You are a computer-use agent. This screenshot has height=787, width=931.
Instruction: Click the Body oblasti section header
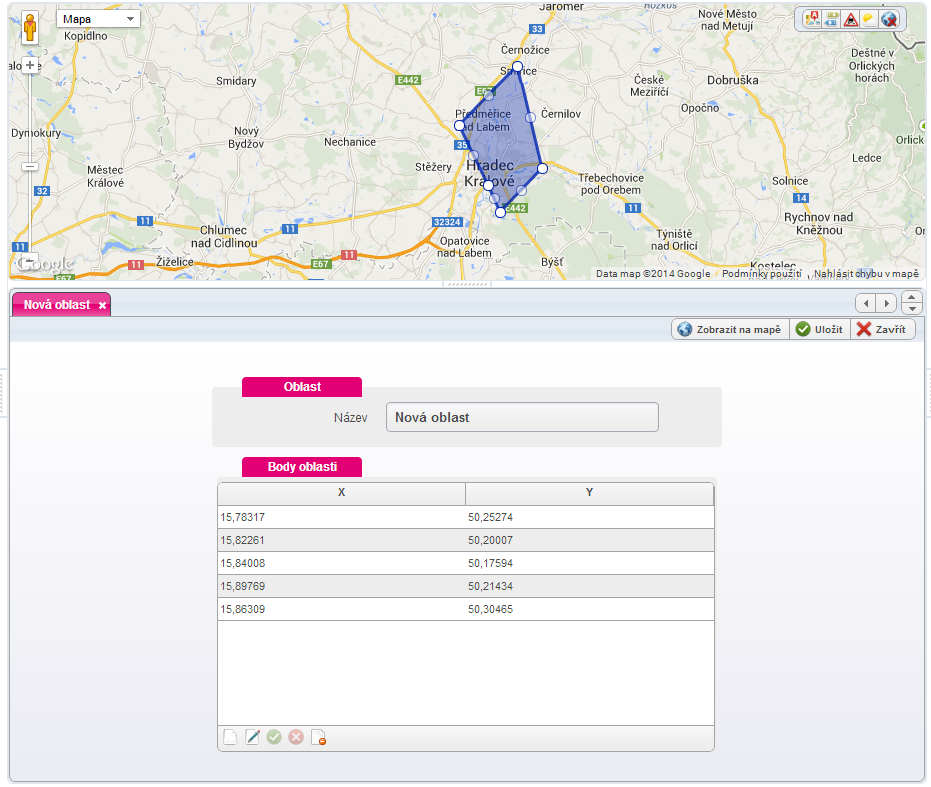(x=302, y=467)
